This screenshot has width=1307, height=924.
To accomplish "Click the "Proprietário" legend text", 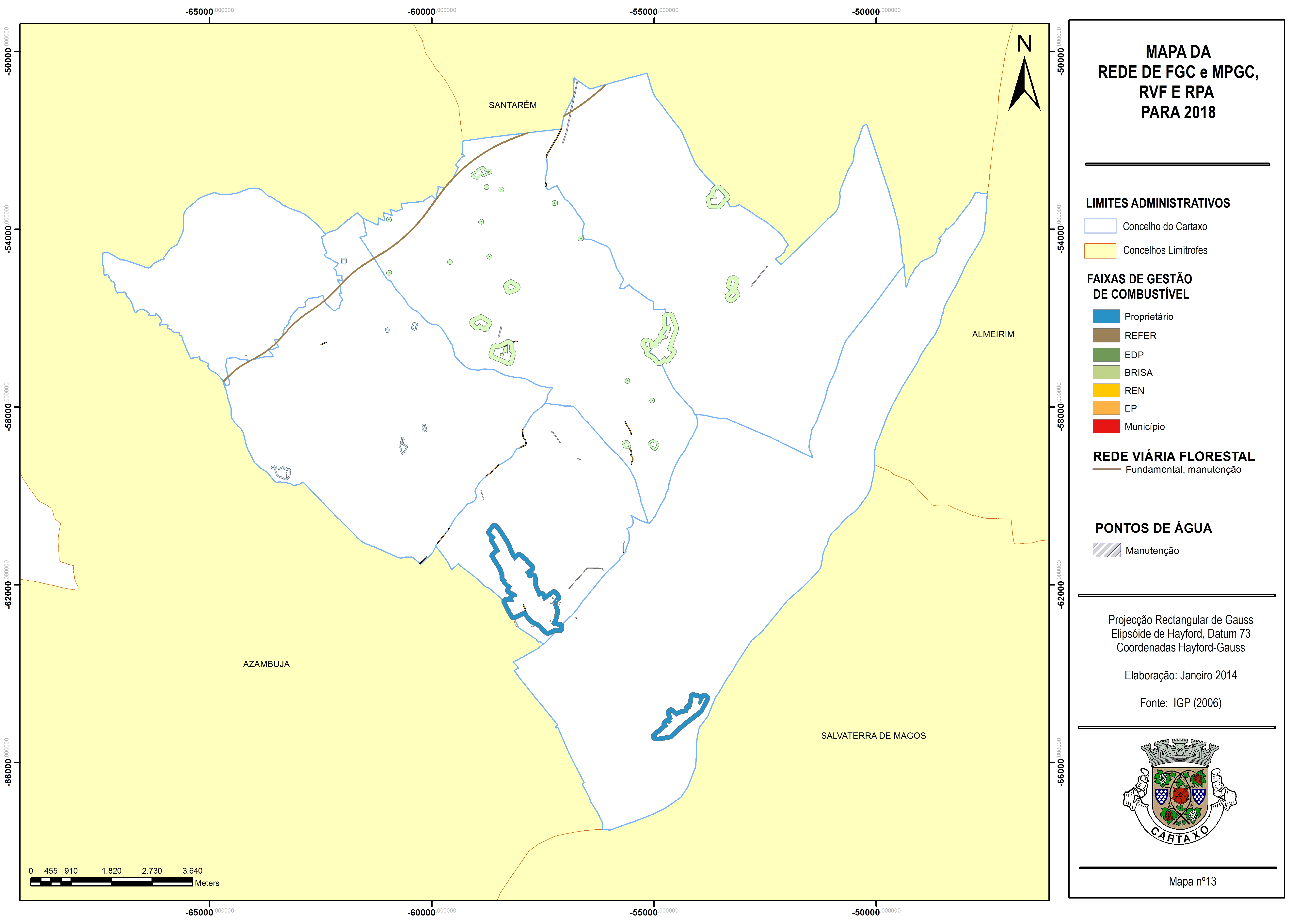I will click(1149, 317).
